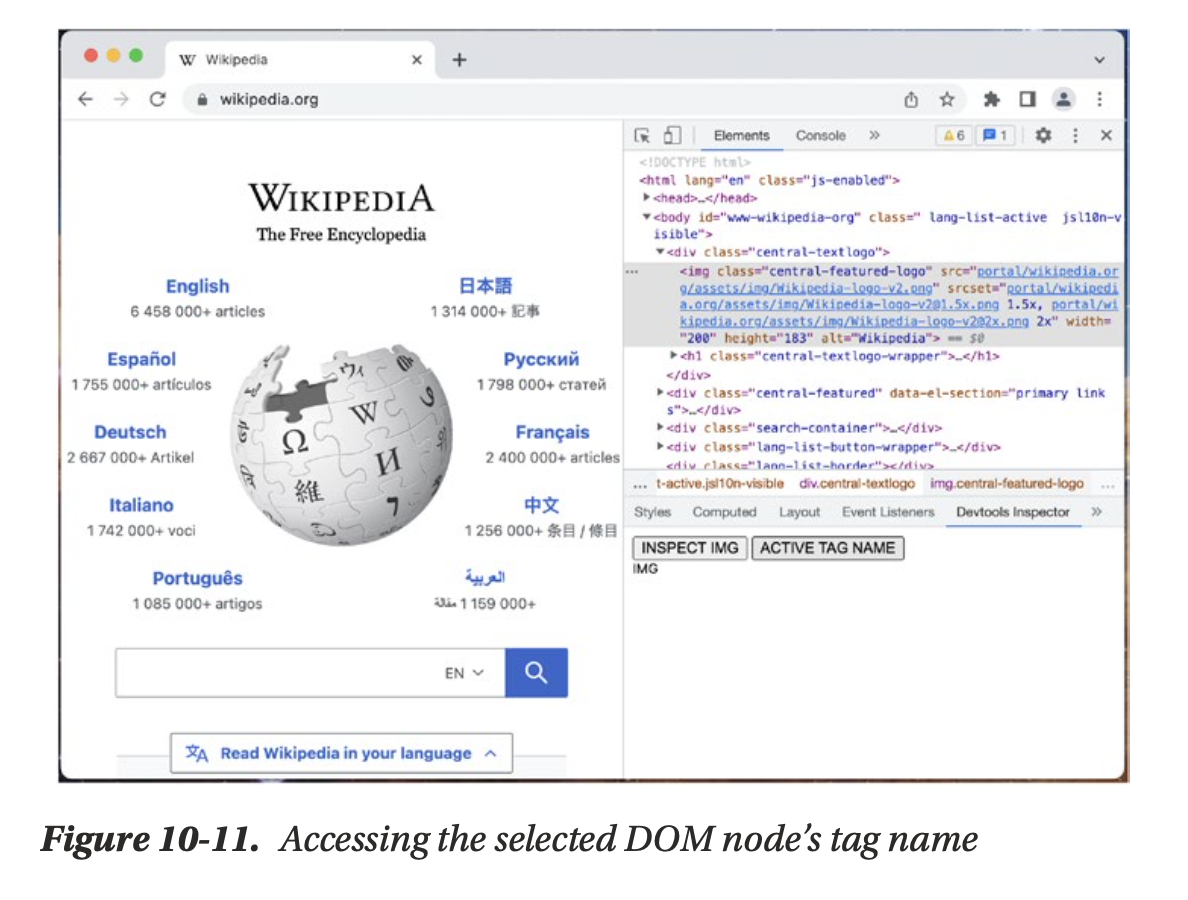Open the EN language dropdown
This screenshot has width=1188, height=900.
tap(464, 673)
